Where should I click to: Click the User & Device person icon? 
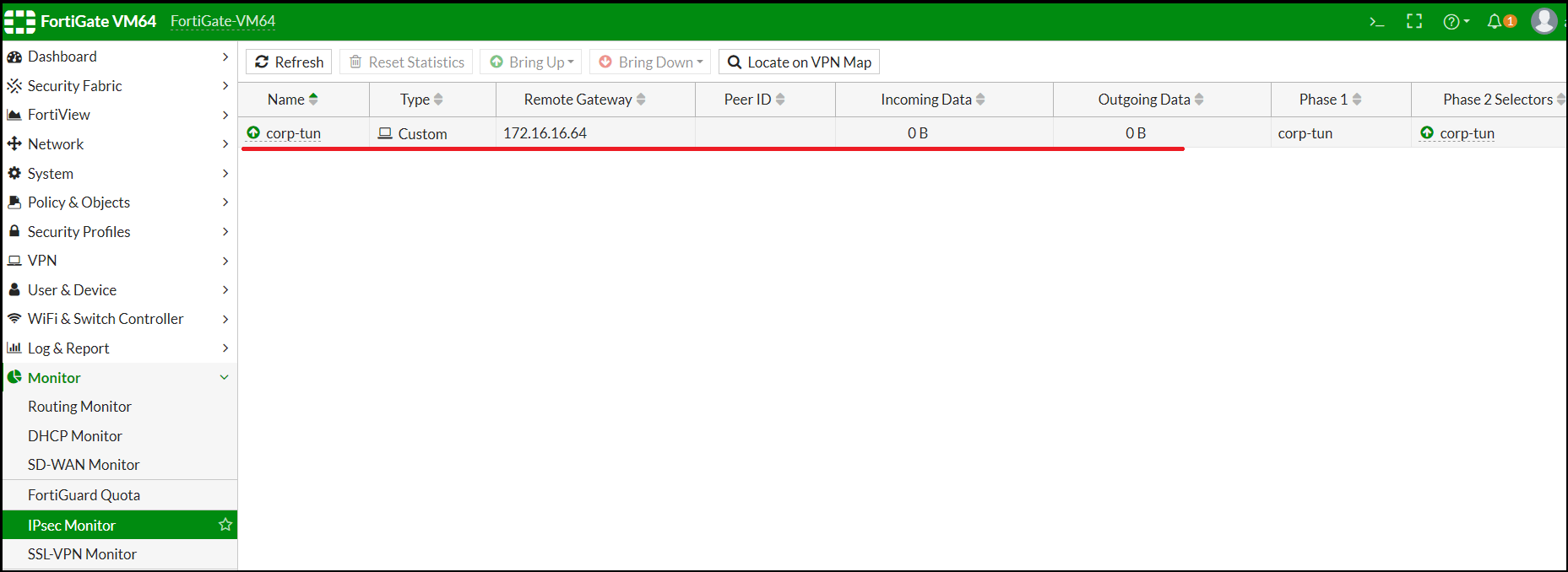coord(14,289)
